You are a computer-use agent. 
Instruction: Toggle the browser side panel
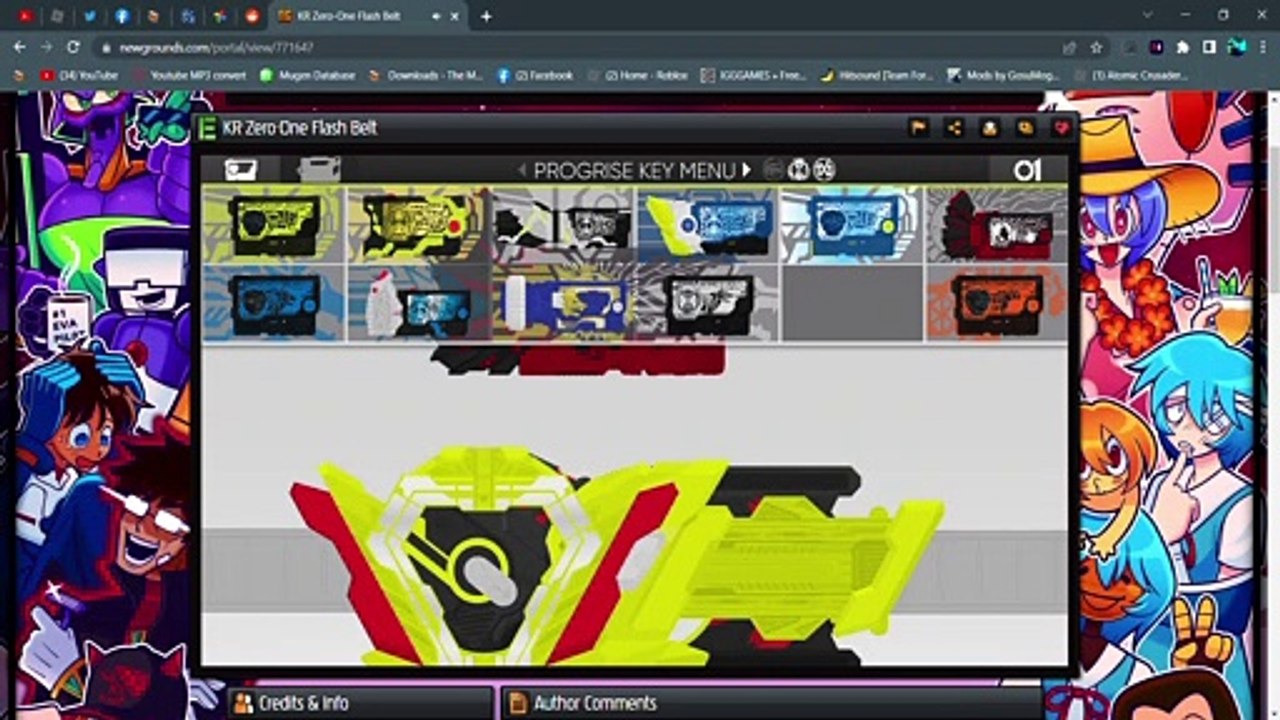pyautogui.click(x=1209, y=47)
